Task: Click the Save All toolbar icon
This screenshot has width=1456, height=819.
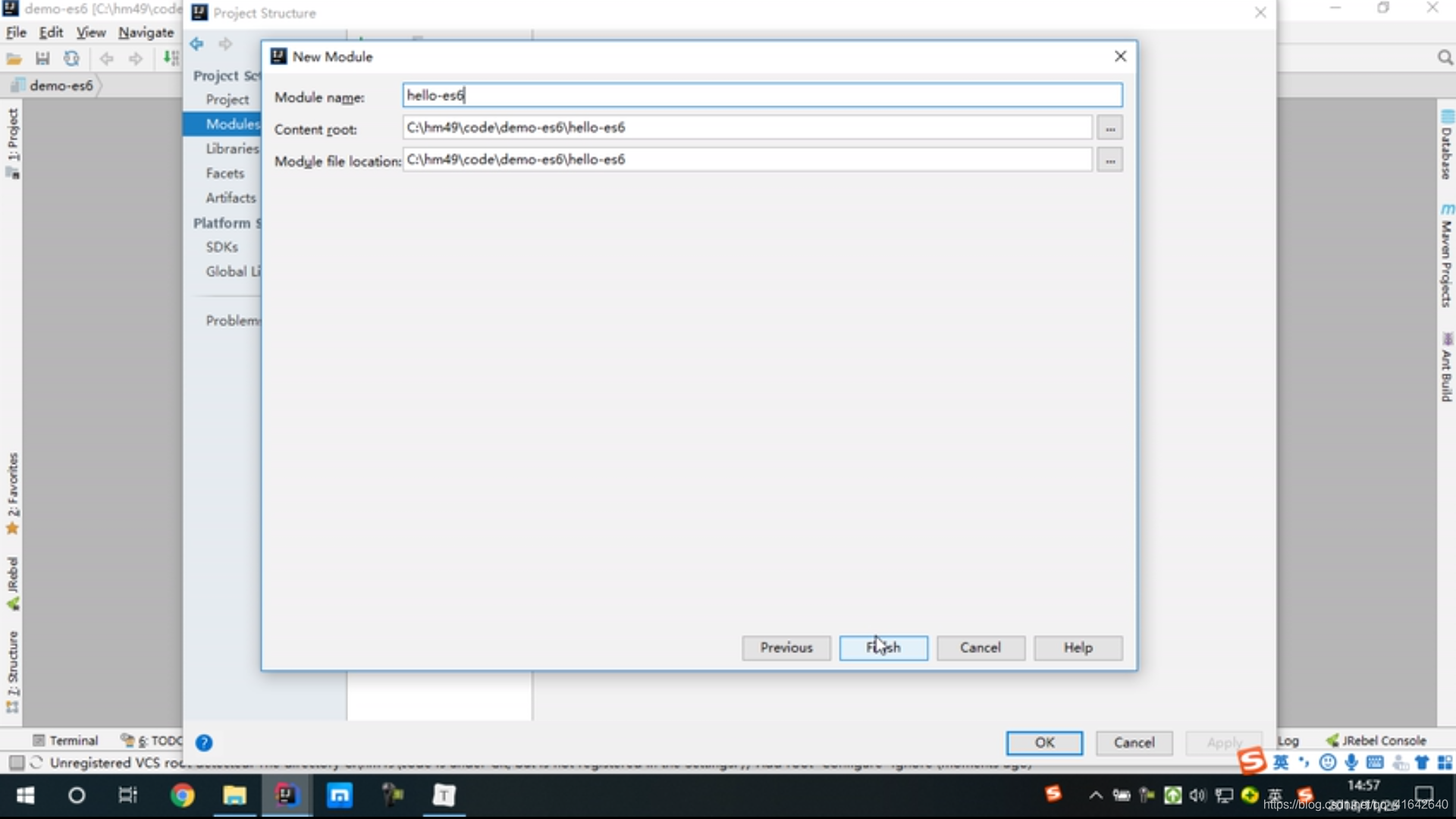Action: (x=42, y=58)
